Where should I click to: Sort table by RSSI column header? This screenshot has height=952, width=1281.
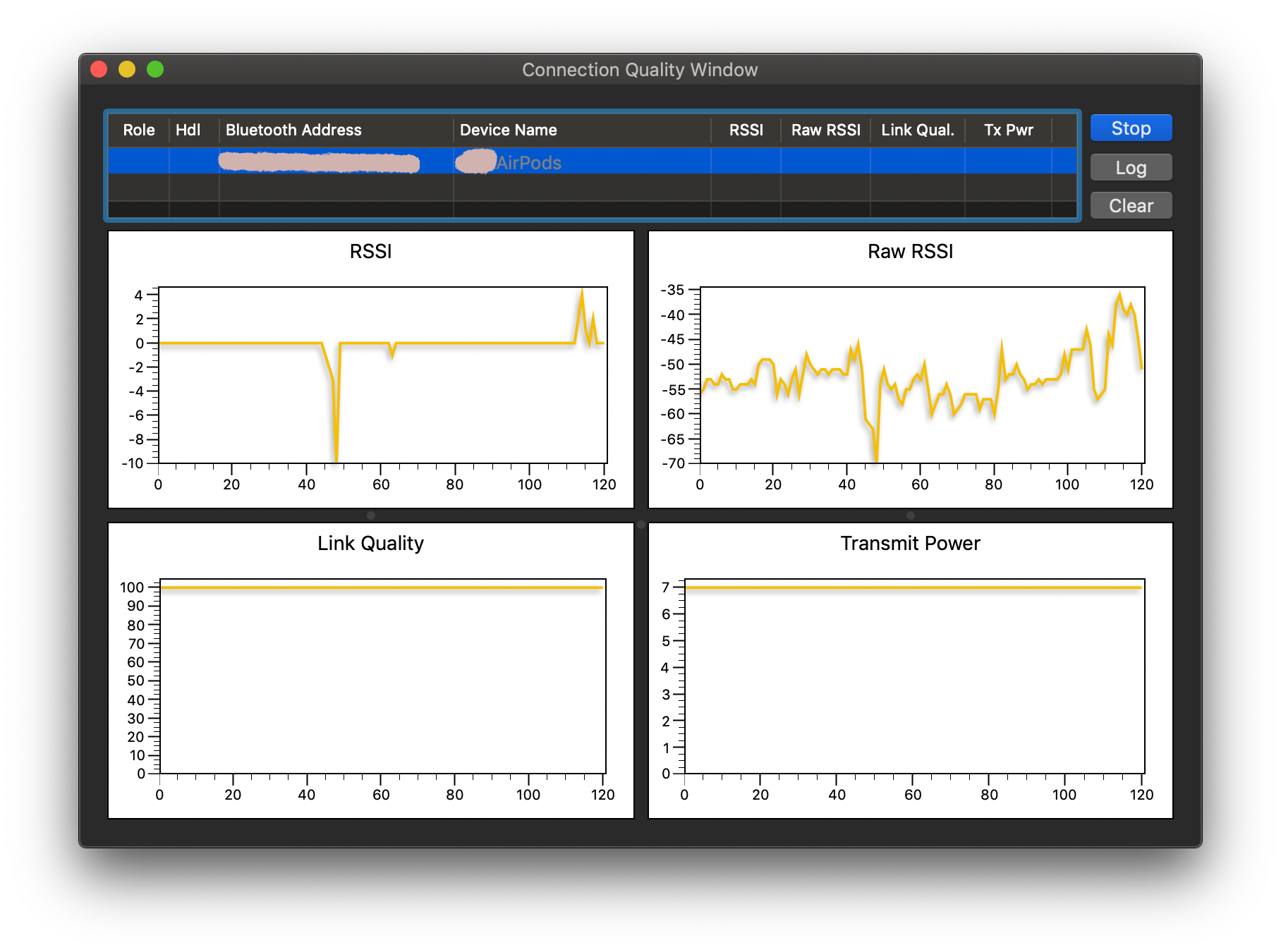(x=746, y=130)
